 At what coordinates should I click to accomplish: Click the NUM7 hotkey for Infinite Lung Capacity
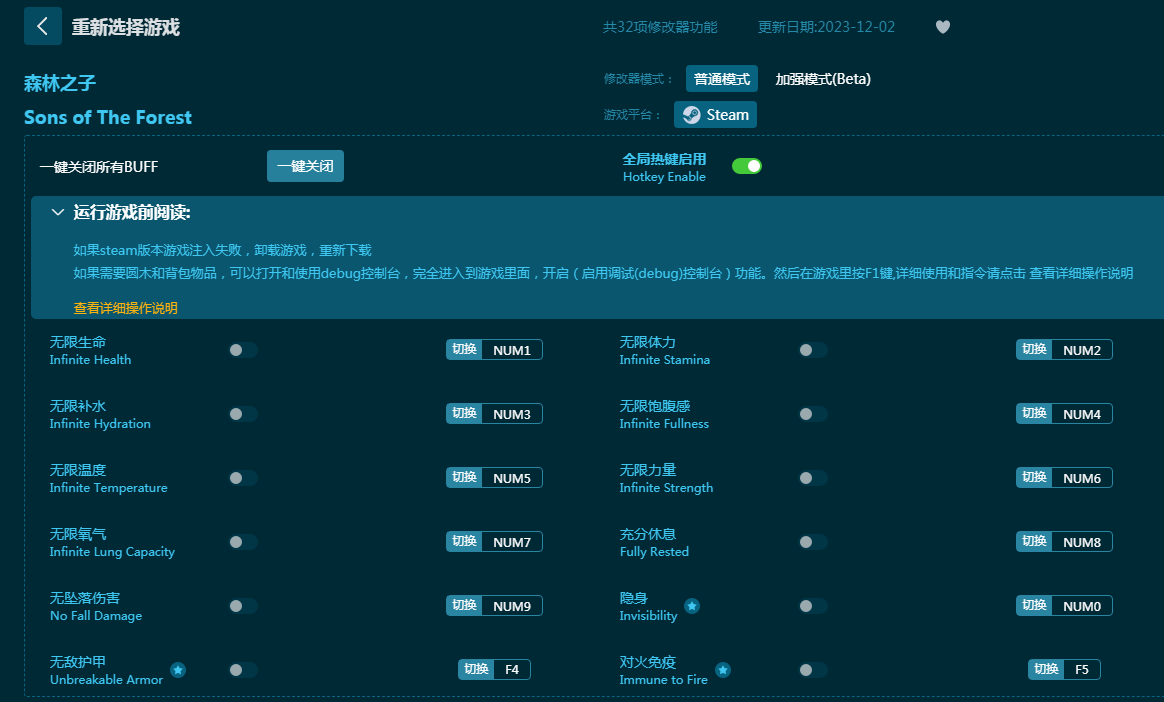tap(494, 542)
